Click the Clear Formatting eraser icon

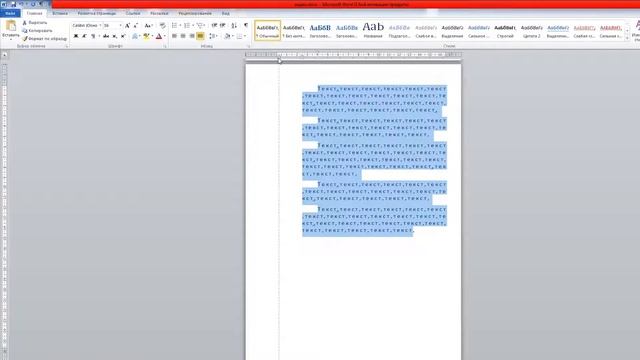click(162, 26)
